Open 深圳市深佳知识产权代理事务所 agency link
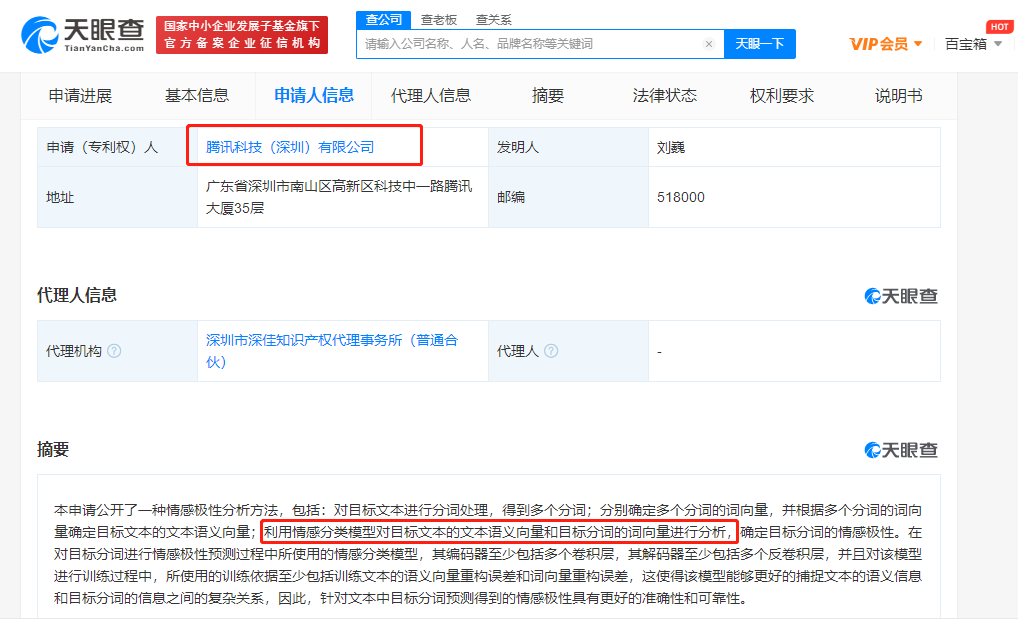1018x621 pixels. coord(332,351)
